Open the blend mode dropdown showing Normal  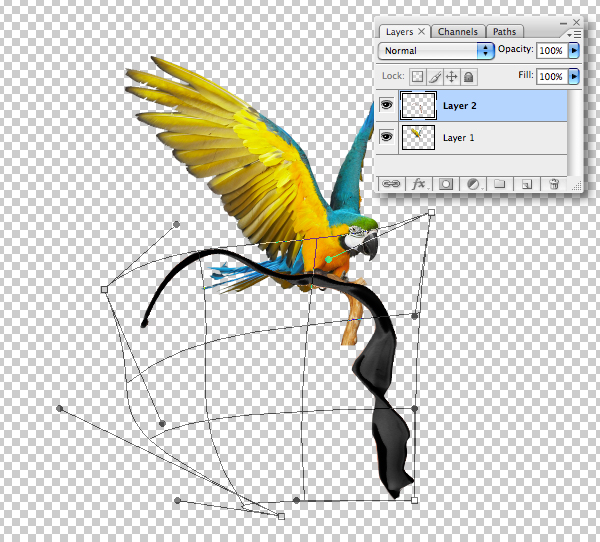(436, 51)
